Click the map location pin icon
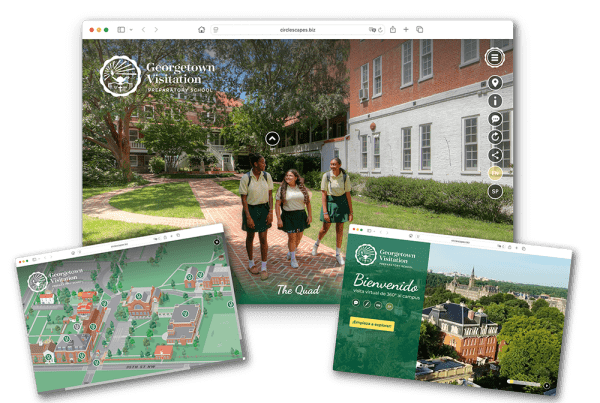The width and height of the screenshot is (600, 403). pos(495,83)
